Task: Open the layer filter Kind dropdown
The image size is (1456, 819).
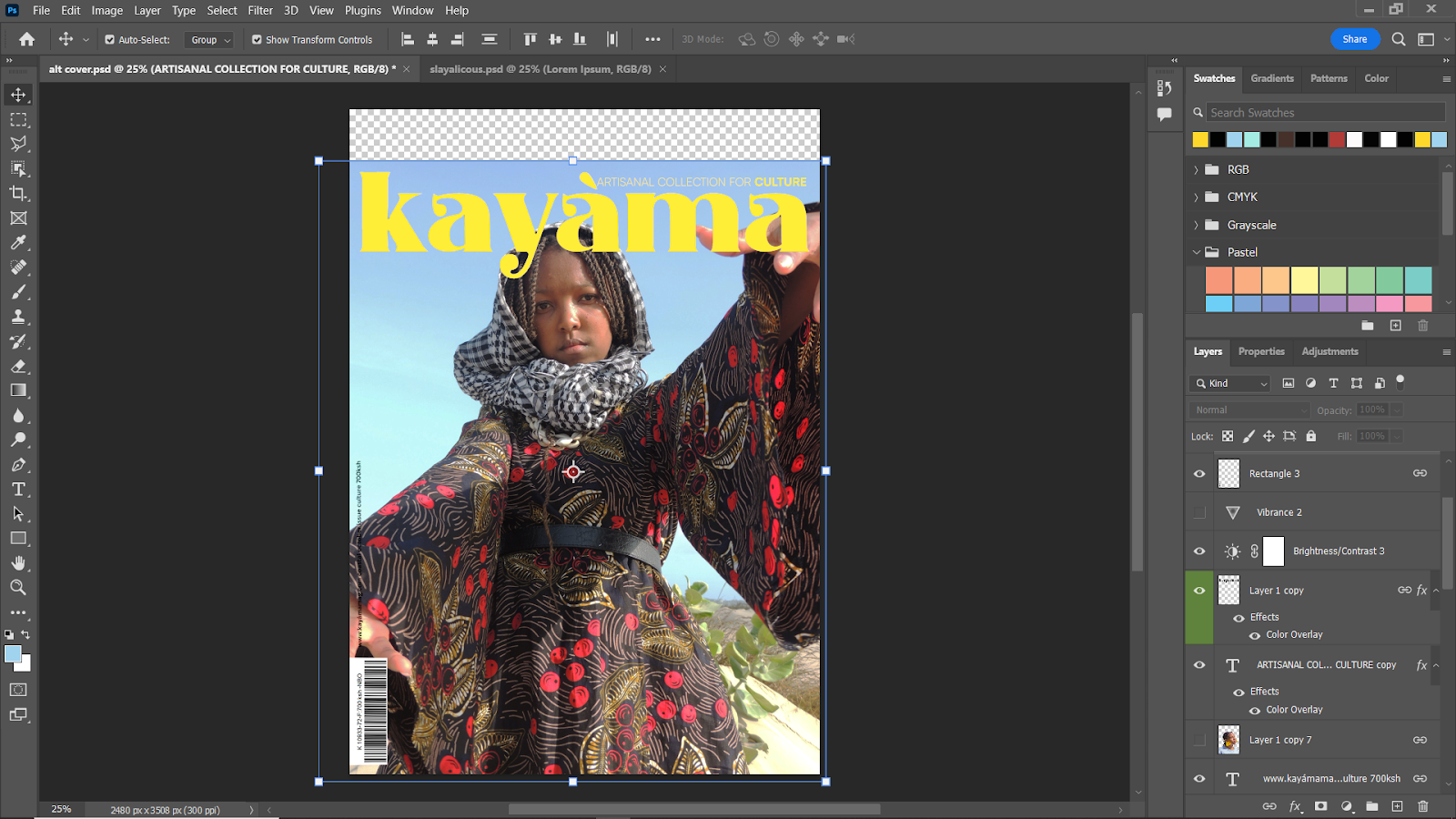Action: coord(1229,383)
